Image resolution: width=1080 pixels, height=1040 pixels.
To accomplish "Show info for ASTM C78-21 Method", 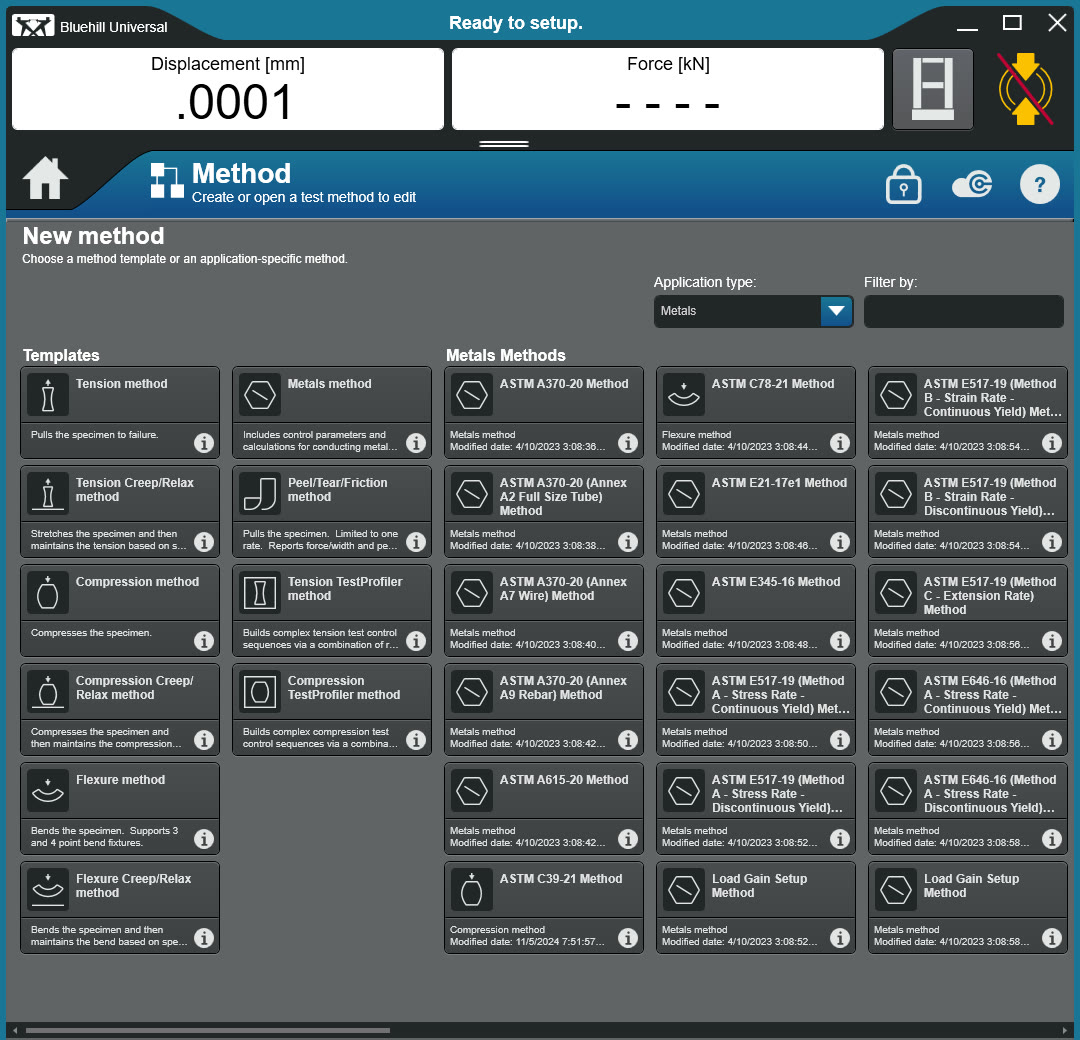I will pyautogui.click(x=840, y=443).
